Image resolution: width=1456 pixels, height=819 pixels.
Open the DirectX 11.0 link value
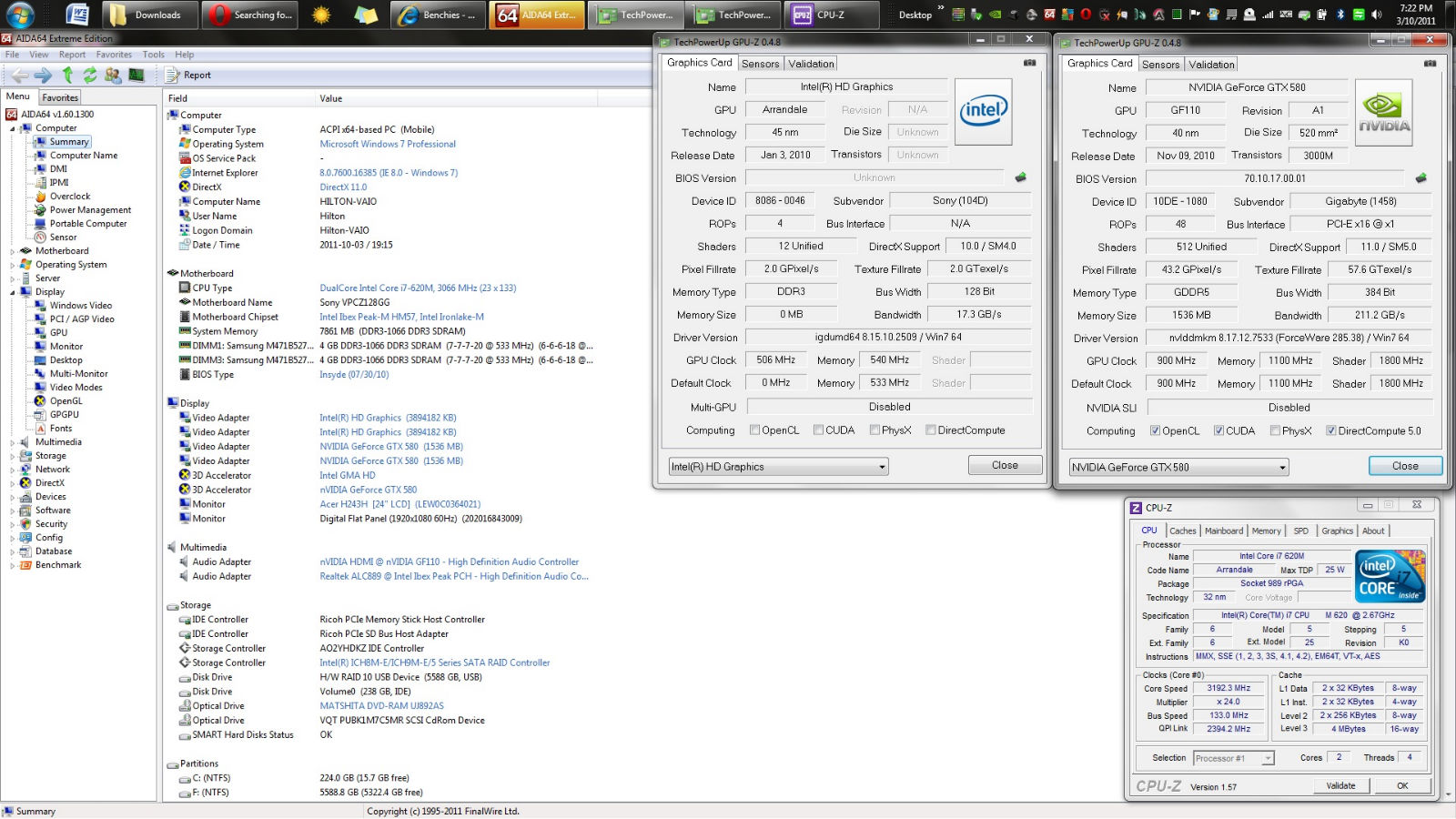coord(343,187)
